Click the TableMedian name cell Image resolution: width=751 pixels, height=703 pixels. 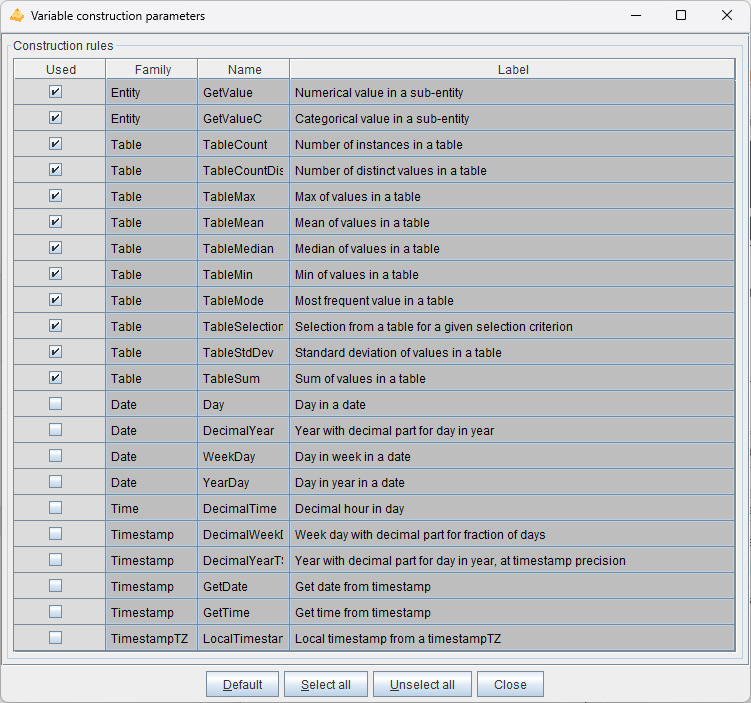243,249
